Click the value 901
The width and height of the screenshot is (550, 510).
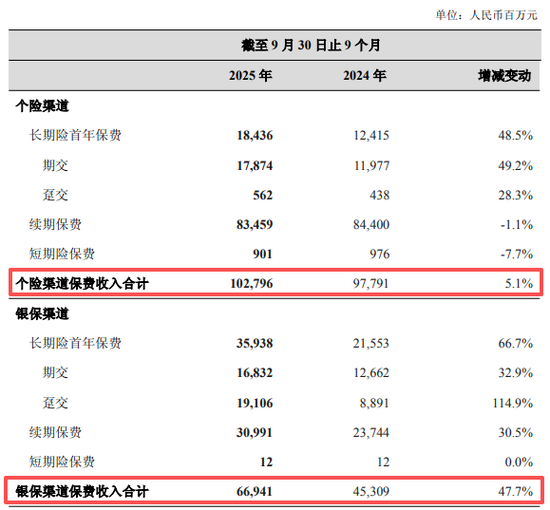(263, 254)
